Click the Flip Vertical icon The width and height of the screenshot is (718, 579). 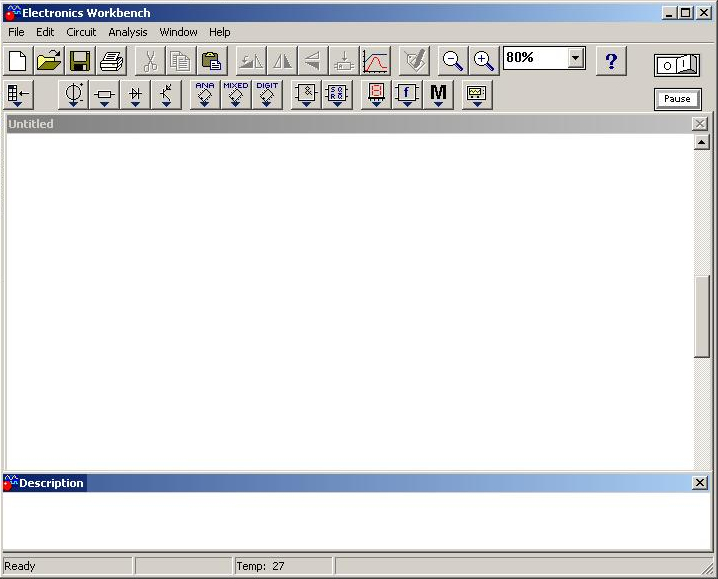[x=313, y=61]
